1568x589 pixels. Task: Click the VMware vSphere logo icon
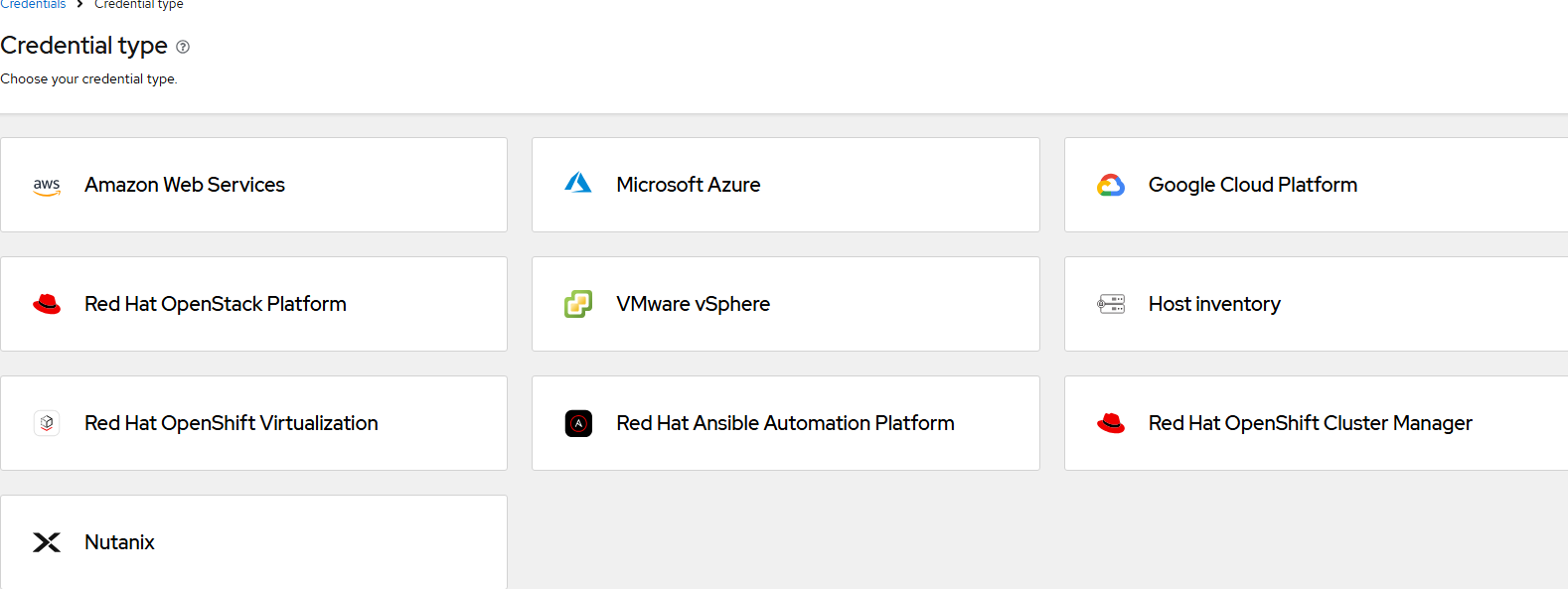pos(578,304)
